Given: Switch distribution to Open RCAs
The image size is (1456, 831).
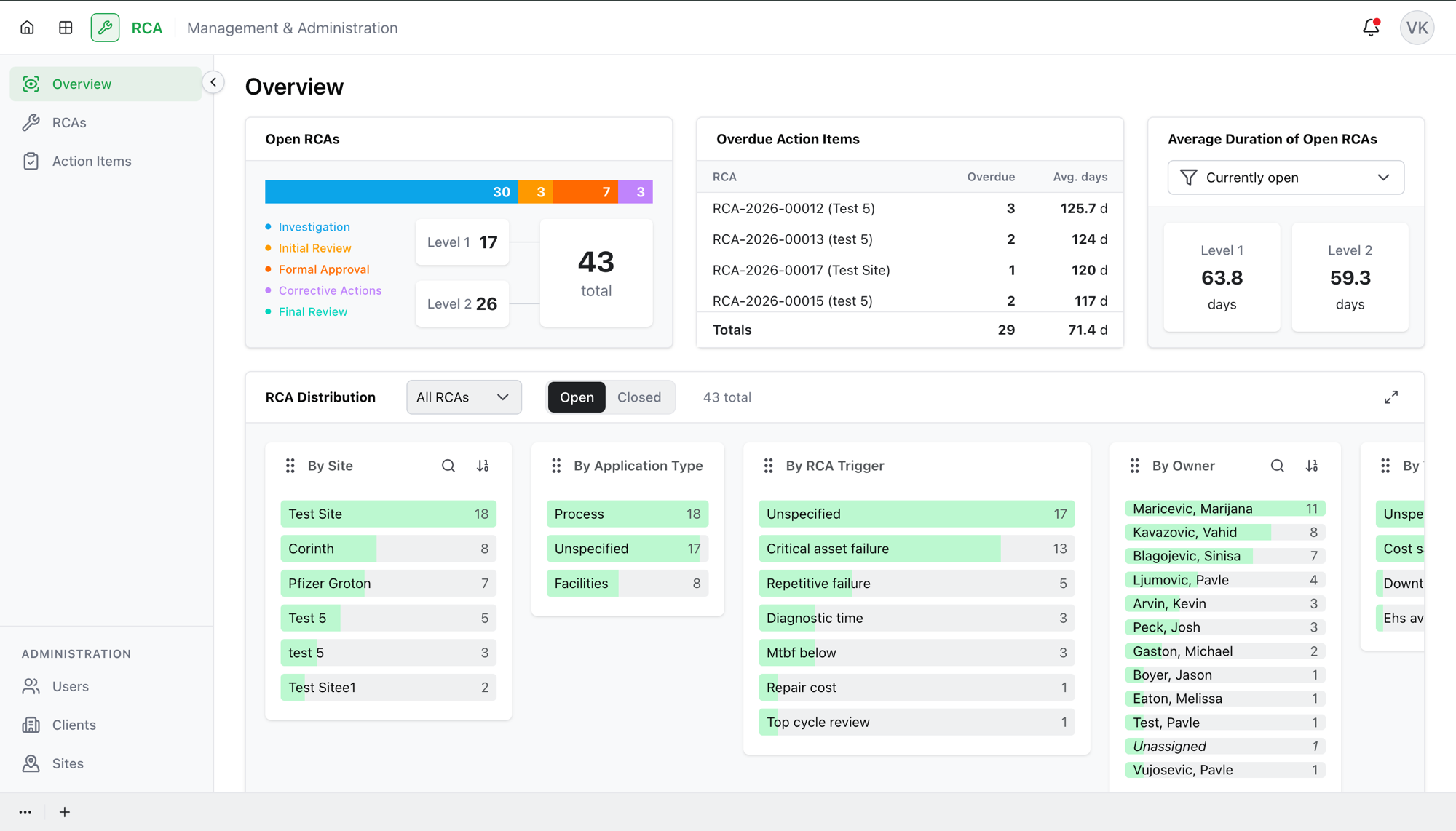Looking at the screenshot, I should click(x=577, y=397).
